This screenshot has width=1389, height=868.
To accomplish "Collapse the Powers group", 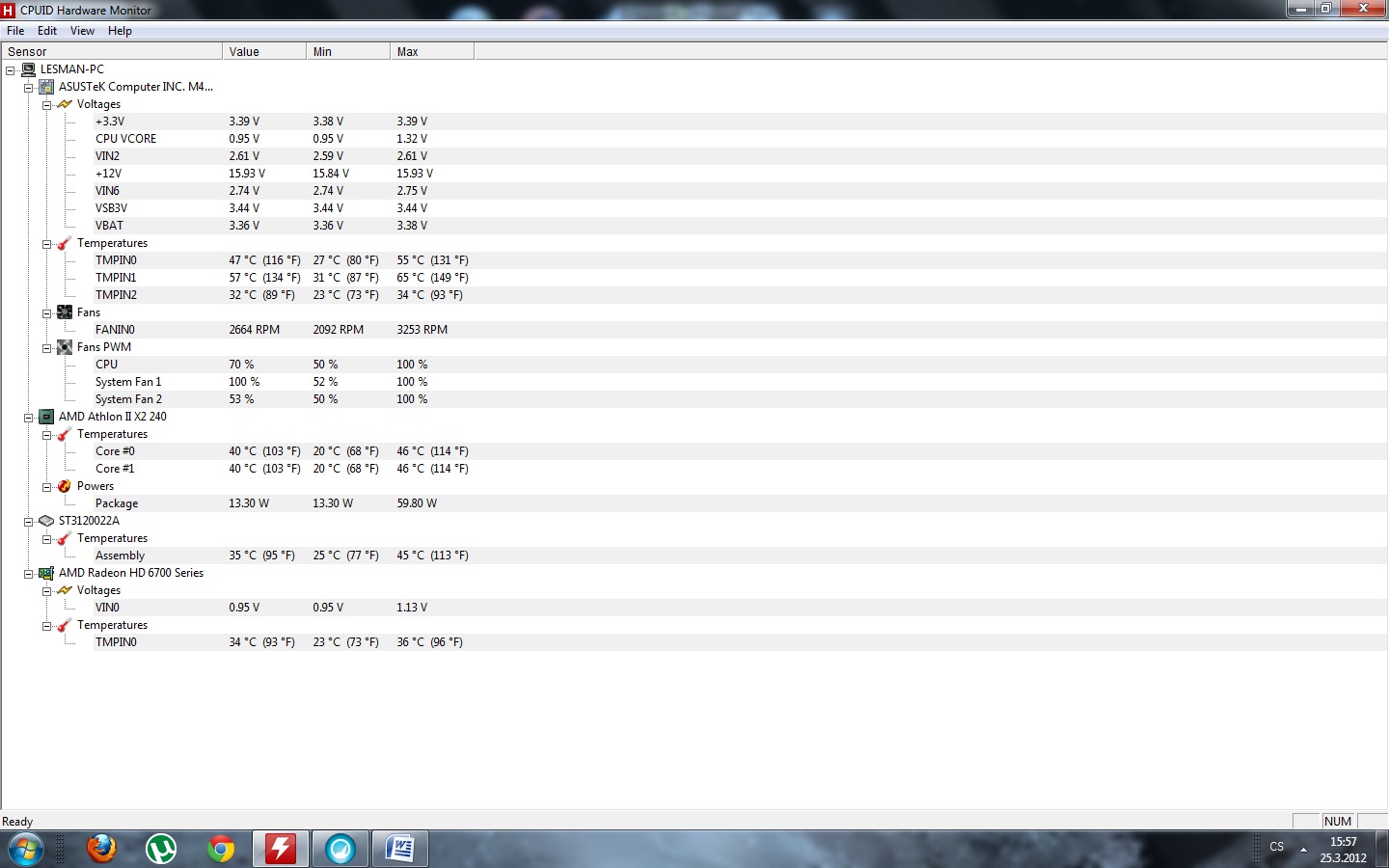I will point(46,487).
